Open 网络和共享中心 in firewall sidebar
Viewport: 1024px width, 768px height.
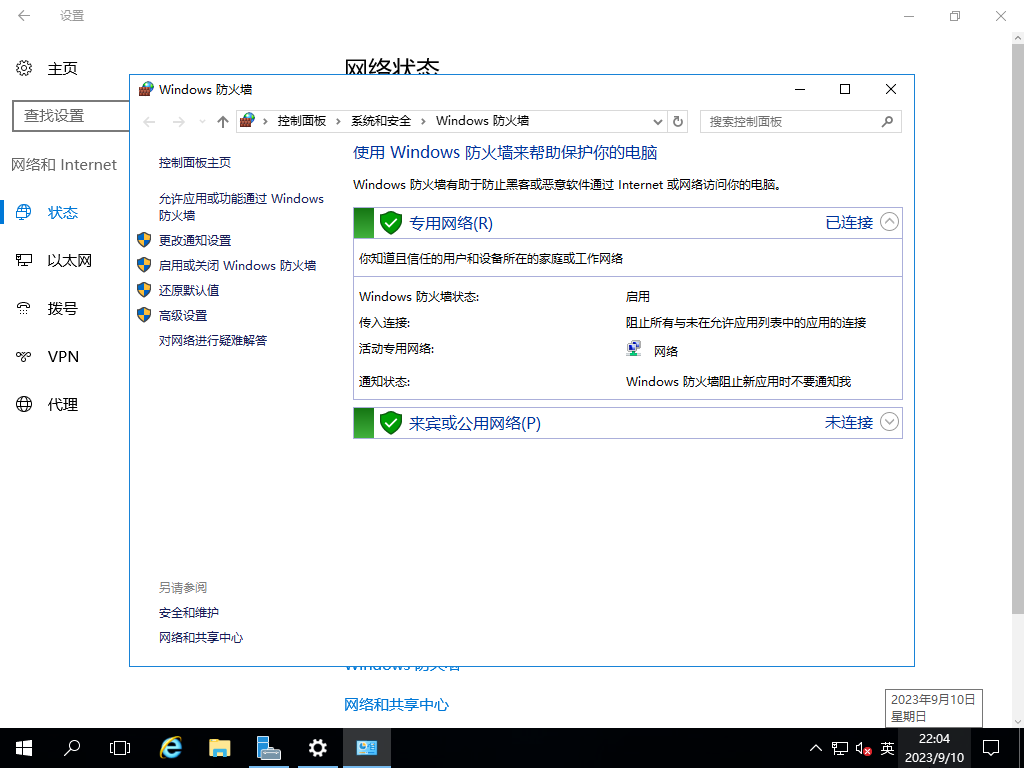point(201,637)
